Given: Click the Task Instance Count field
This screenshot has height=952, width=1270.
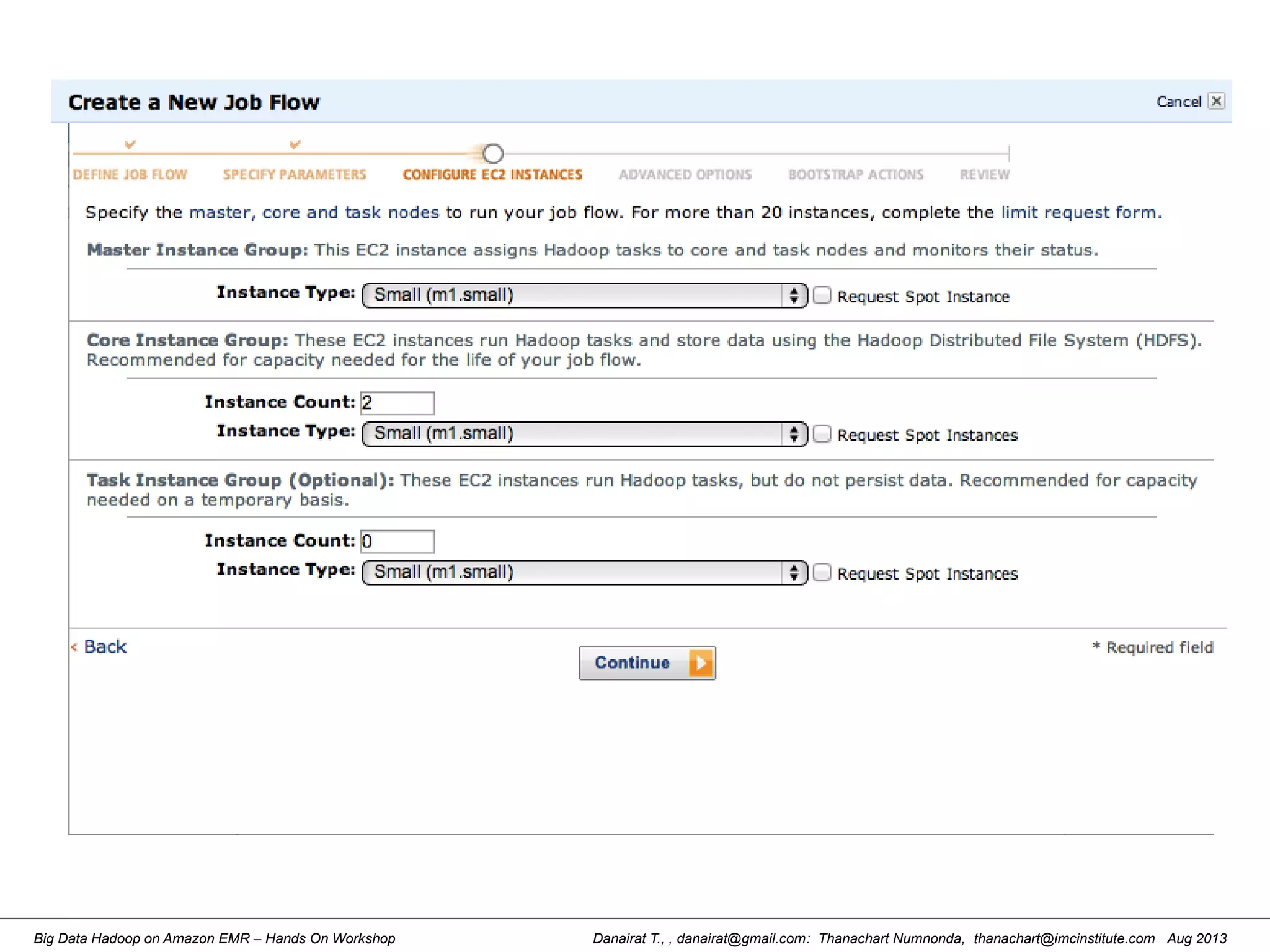Looking at the screenshot, I should [397, 542].
